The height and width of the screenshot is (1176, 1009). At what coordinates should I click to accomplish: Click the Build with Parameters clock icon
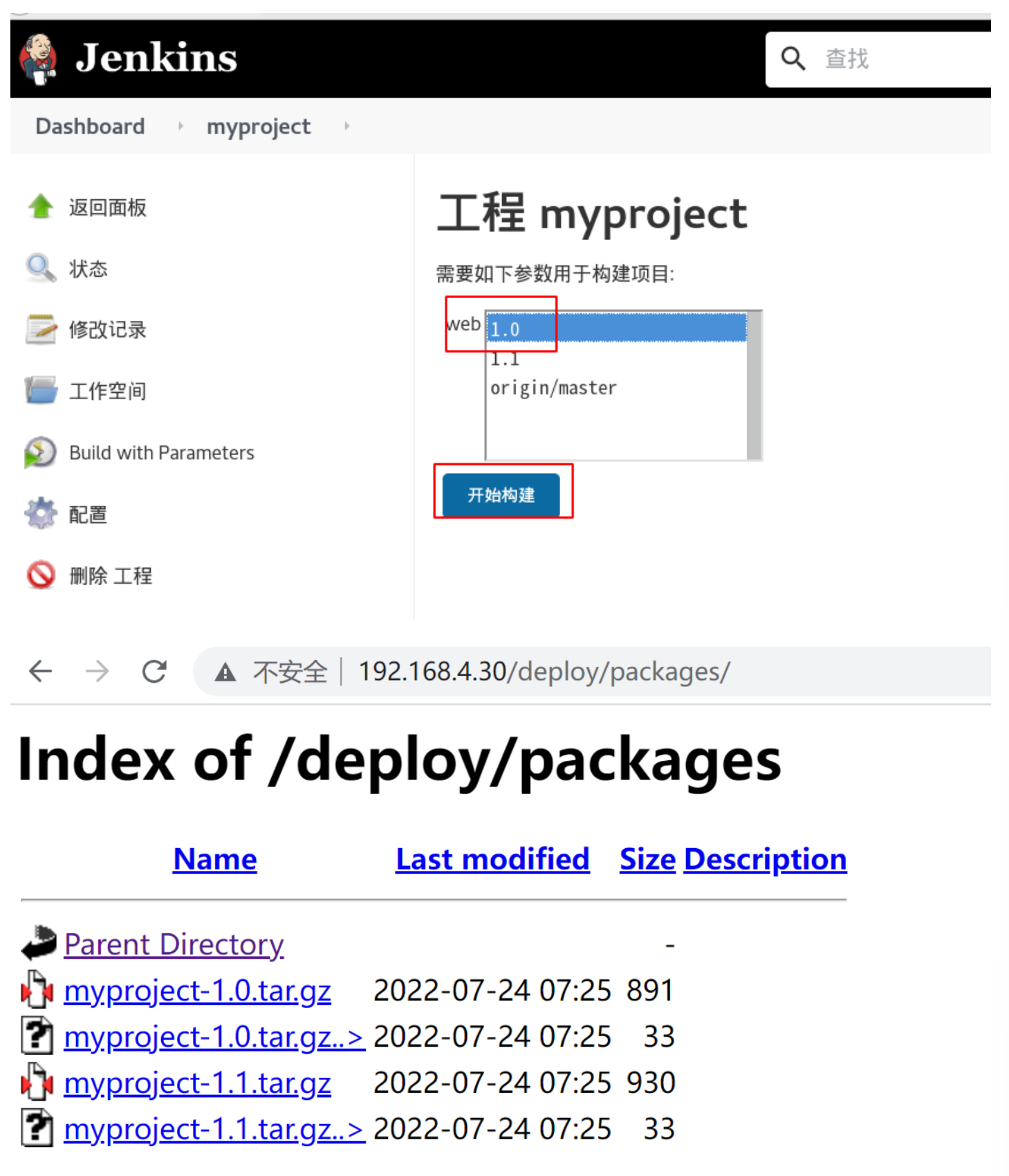point(40,452)
